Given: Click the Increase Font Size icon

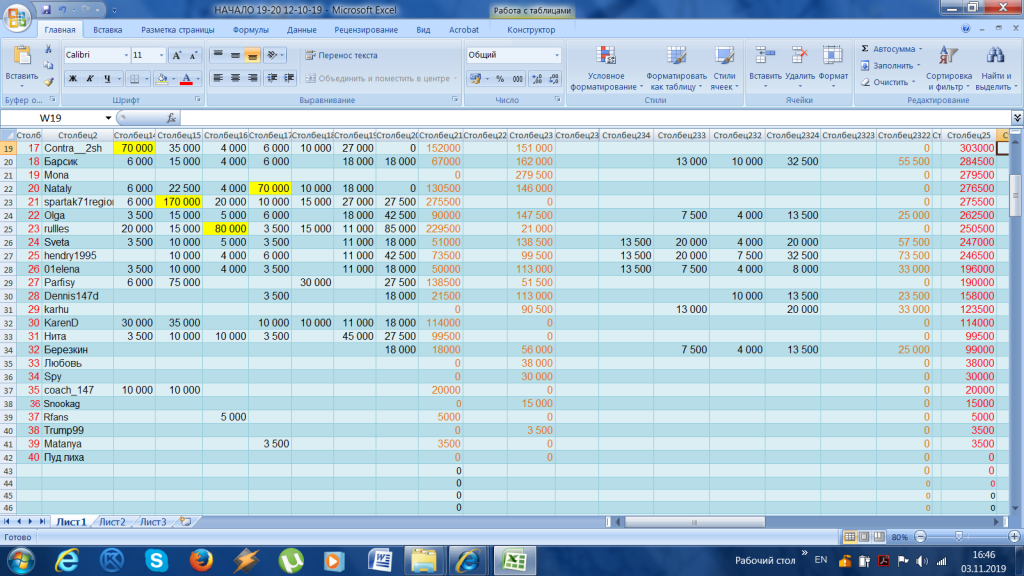Looking at the screenshot, I should (177, 55).
